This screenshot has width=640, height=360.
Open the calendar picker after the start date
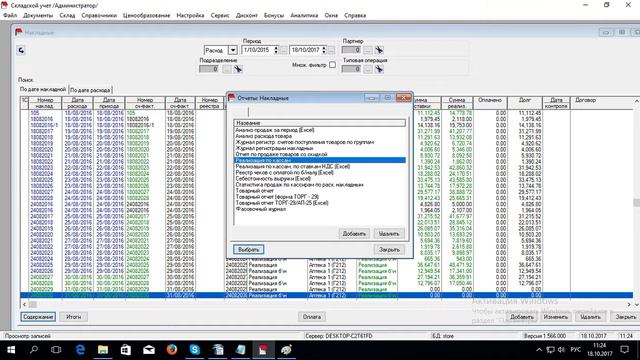coord(284,50)
